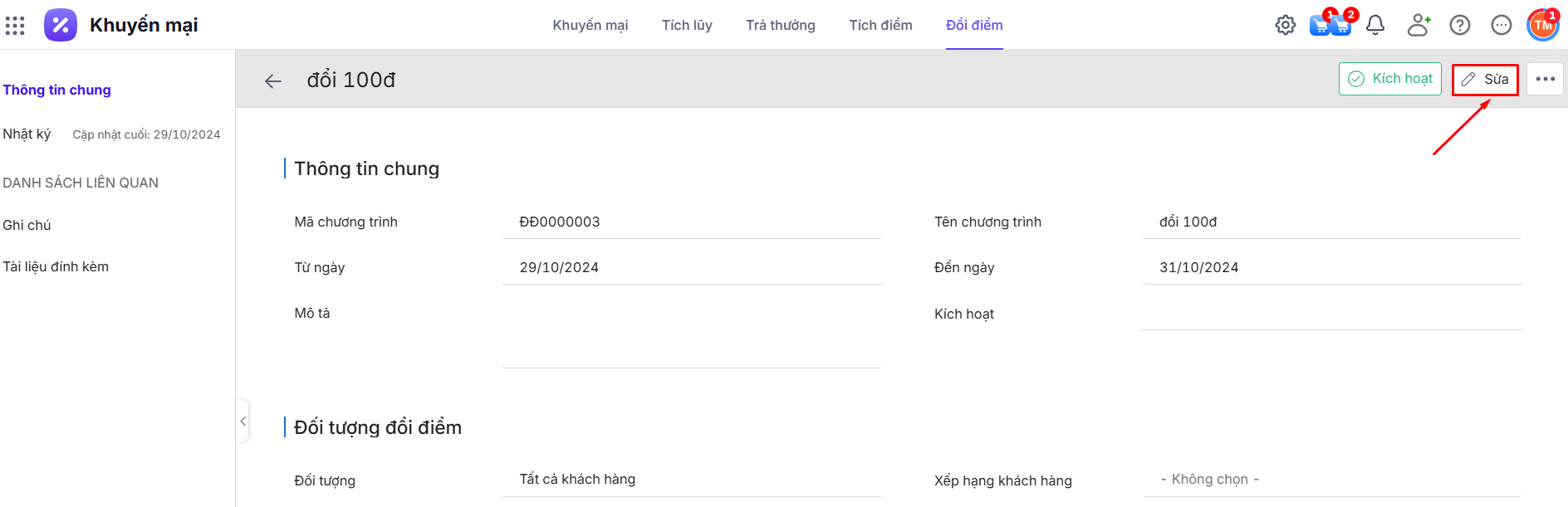Show notifications via the bell icon
The width and height of the screenshot is (1568, 507).
(1375, 25)
